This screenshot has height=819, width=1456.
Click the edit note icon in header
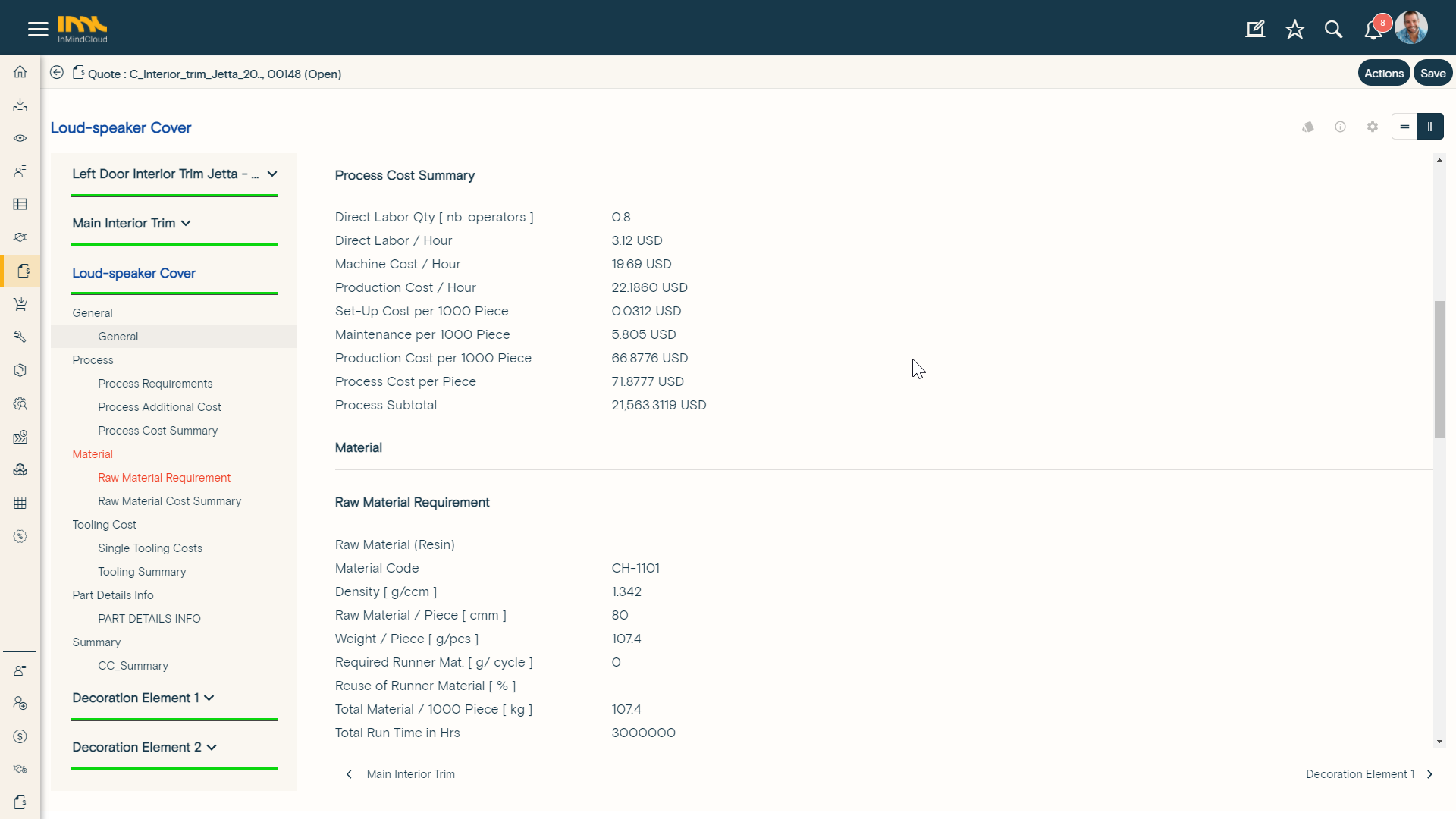pyautogui.click(x=1255, y=30)
